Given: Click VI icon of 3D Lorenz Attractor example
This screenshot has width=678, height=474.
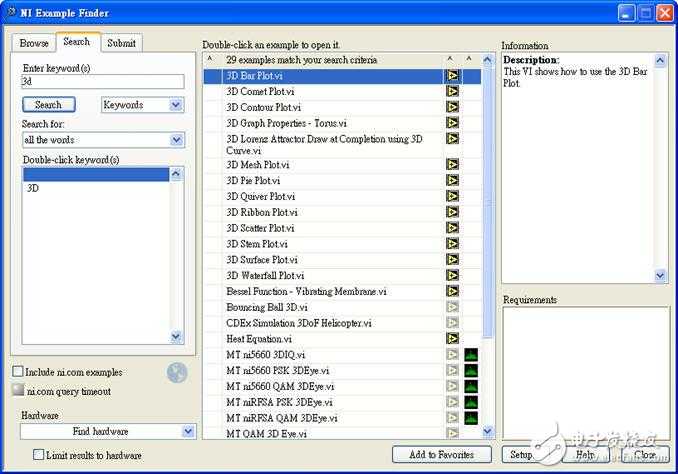Looking at the screenshot, I should click(452, 138).
